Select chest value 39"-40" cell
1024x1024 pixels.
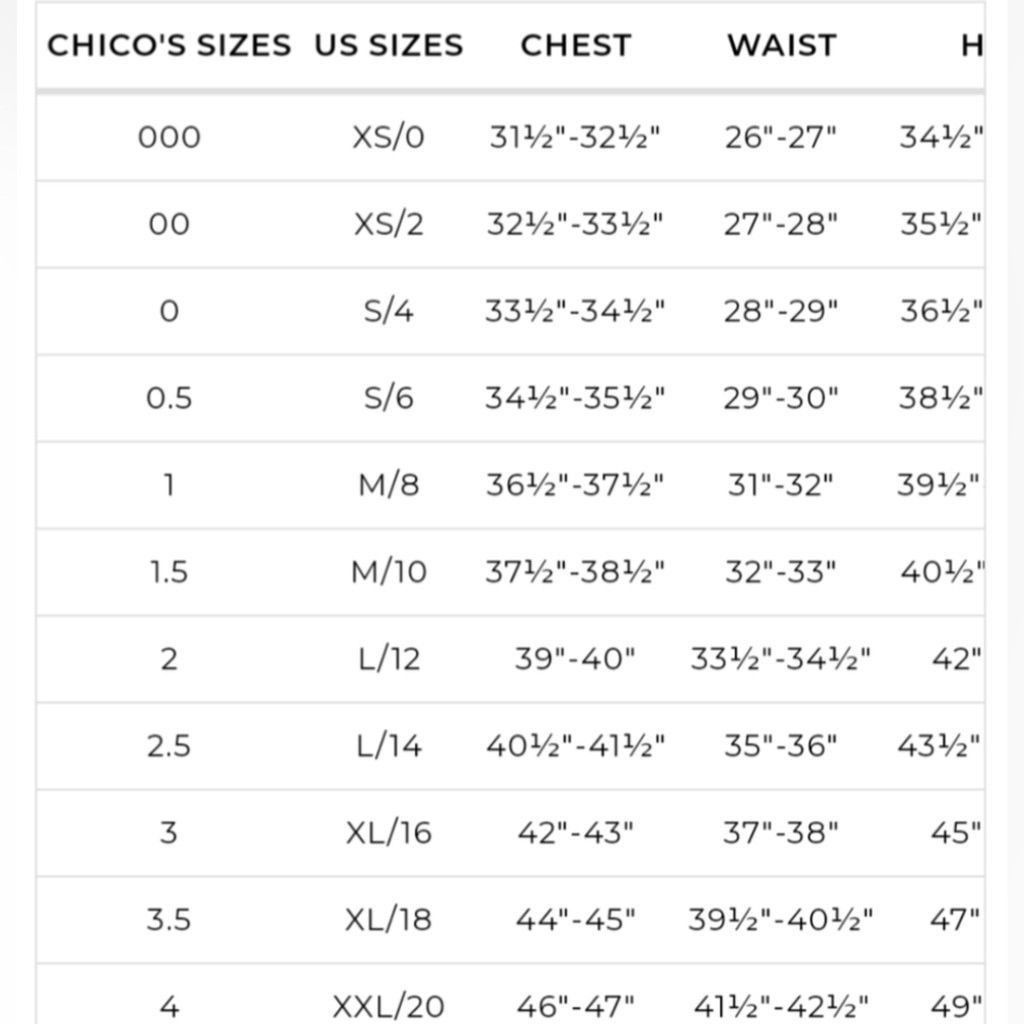(575, 659)
